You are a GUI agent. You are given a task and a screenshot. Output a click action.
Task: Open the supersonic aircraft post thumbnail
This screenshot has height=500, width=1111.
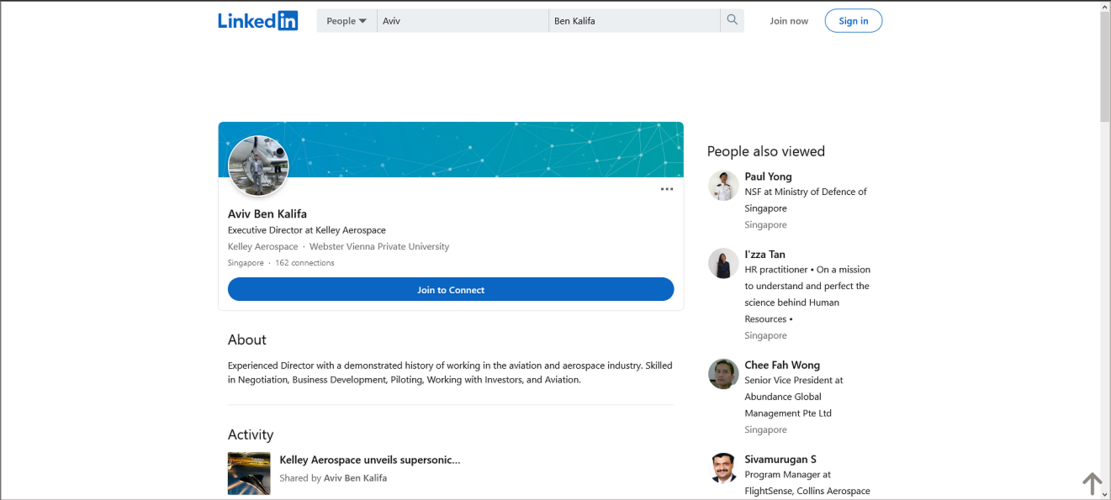coord(249,473)
